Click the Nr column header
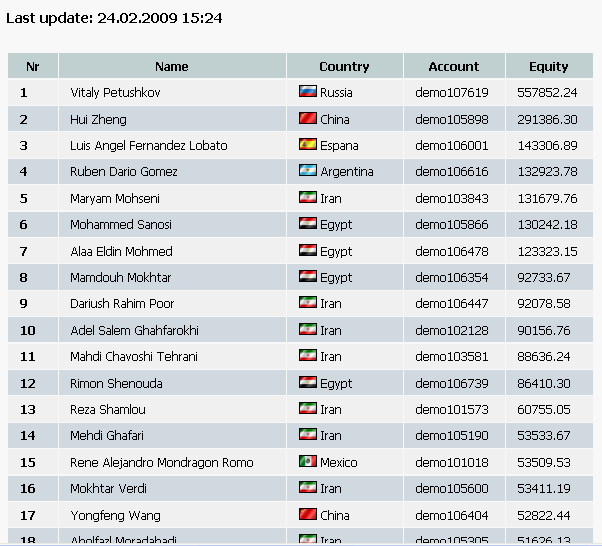The image size is (602, 546). coord(33,67)
